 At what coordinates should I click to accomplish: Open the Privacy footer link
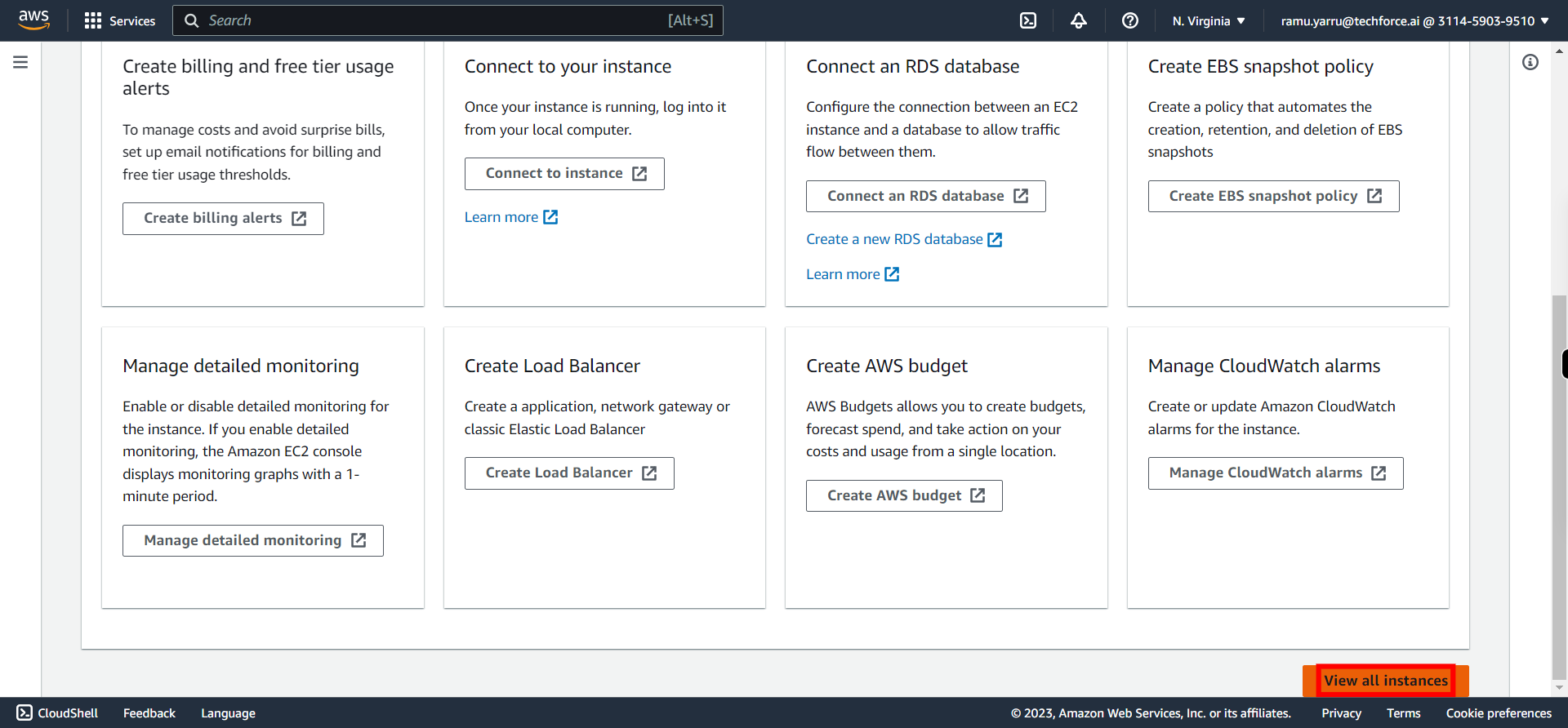click(x=1341, y=713)
